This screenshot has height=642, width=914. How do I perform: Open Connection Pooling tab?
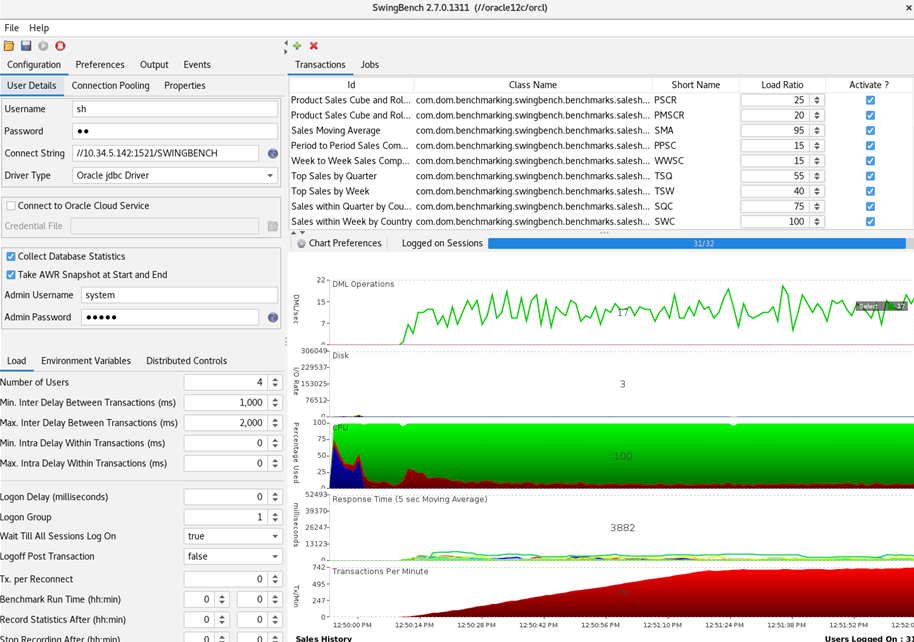coord(110,86)
